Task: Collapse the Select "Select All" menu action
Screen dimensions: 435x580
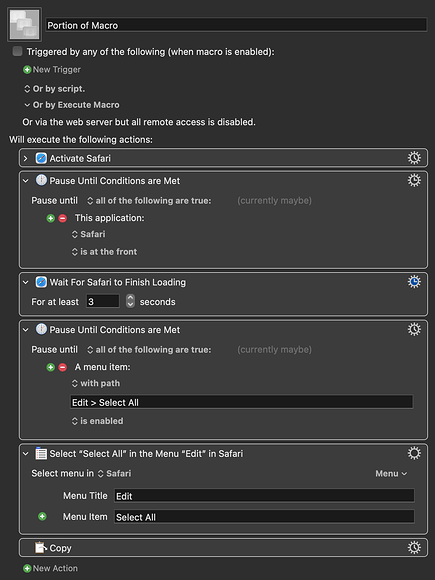Action: point(26,454)
